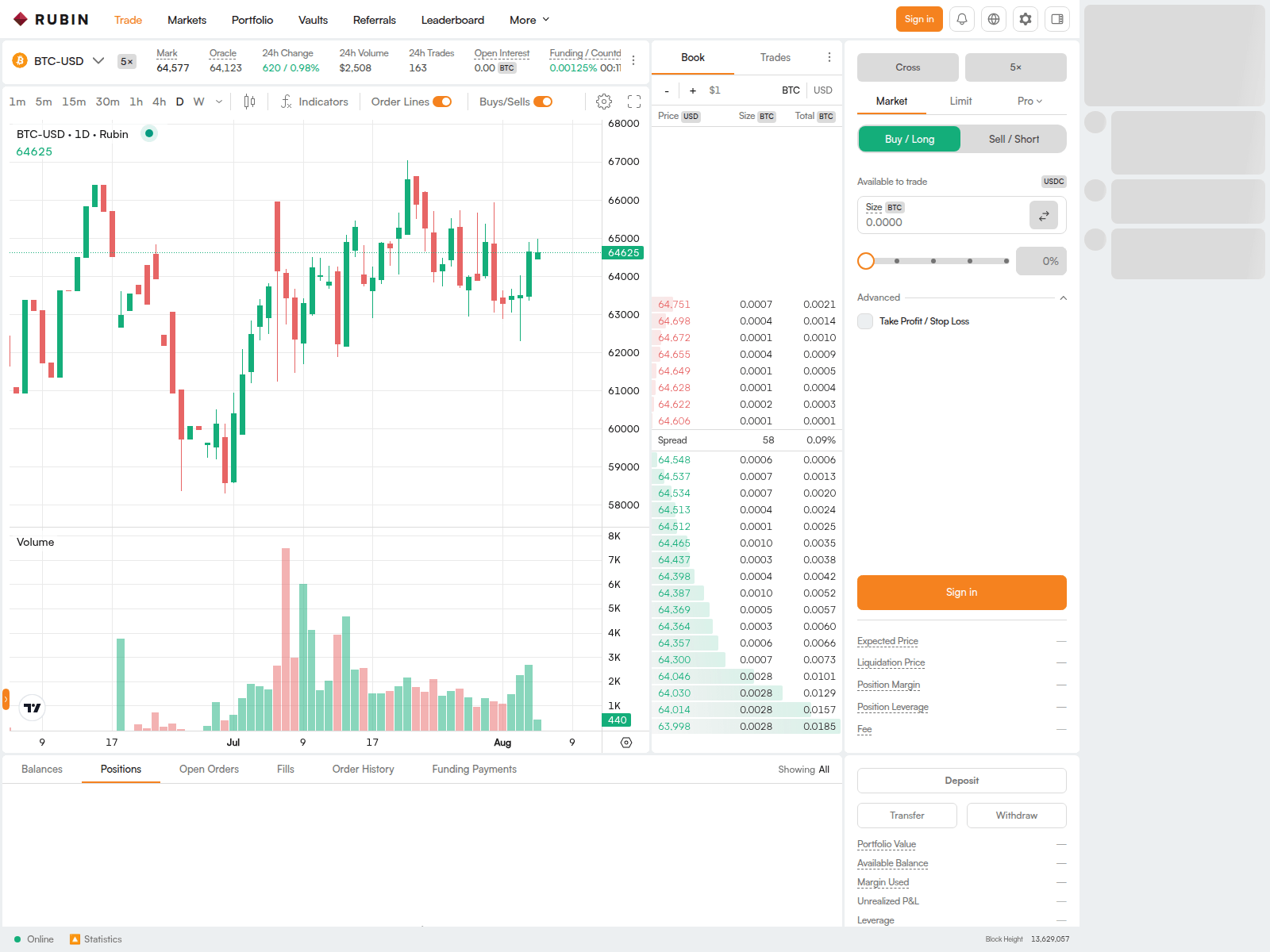1270x952 pixels.
Task: Swap size currency with arrows icon
Action: tap(1044, 215)
